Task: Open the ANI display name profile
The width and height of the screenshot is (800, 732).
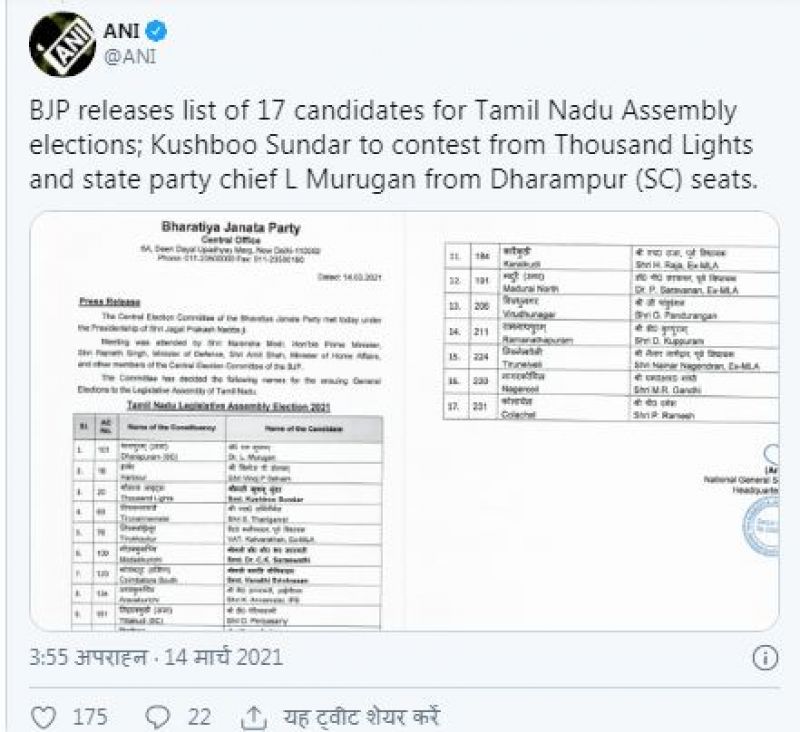Action: pyautogui.click(x=125, y=32)
